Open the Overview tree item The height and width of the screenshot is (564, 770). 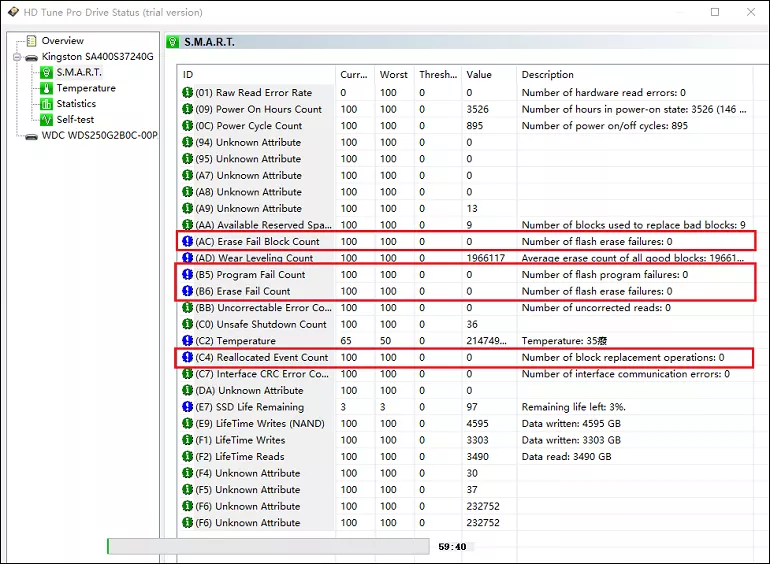tap(62, 41)
